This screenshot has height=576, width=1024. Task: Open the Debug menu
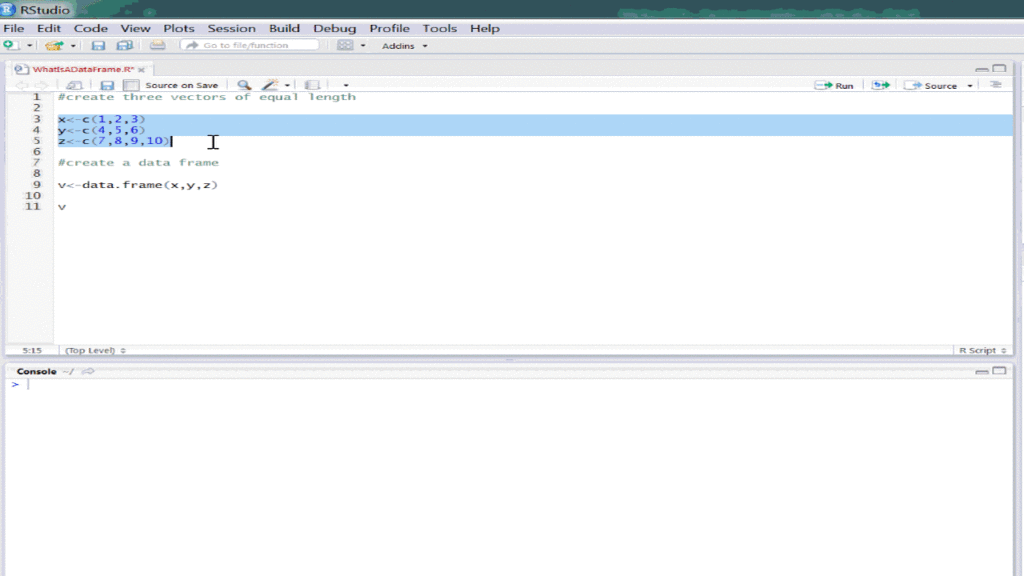pyautogui.click(x=334, y=28)
